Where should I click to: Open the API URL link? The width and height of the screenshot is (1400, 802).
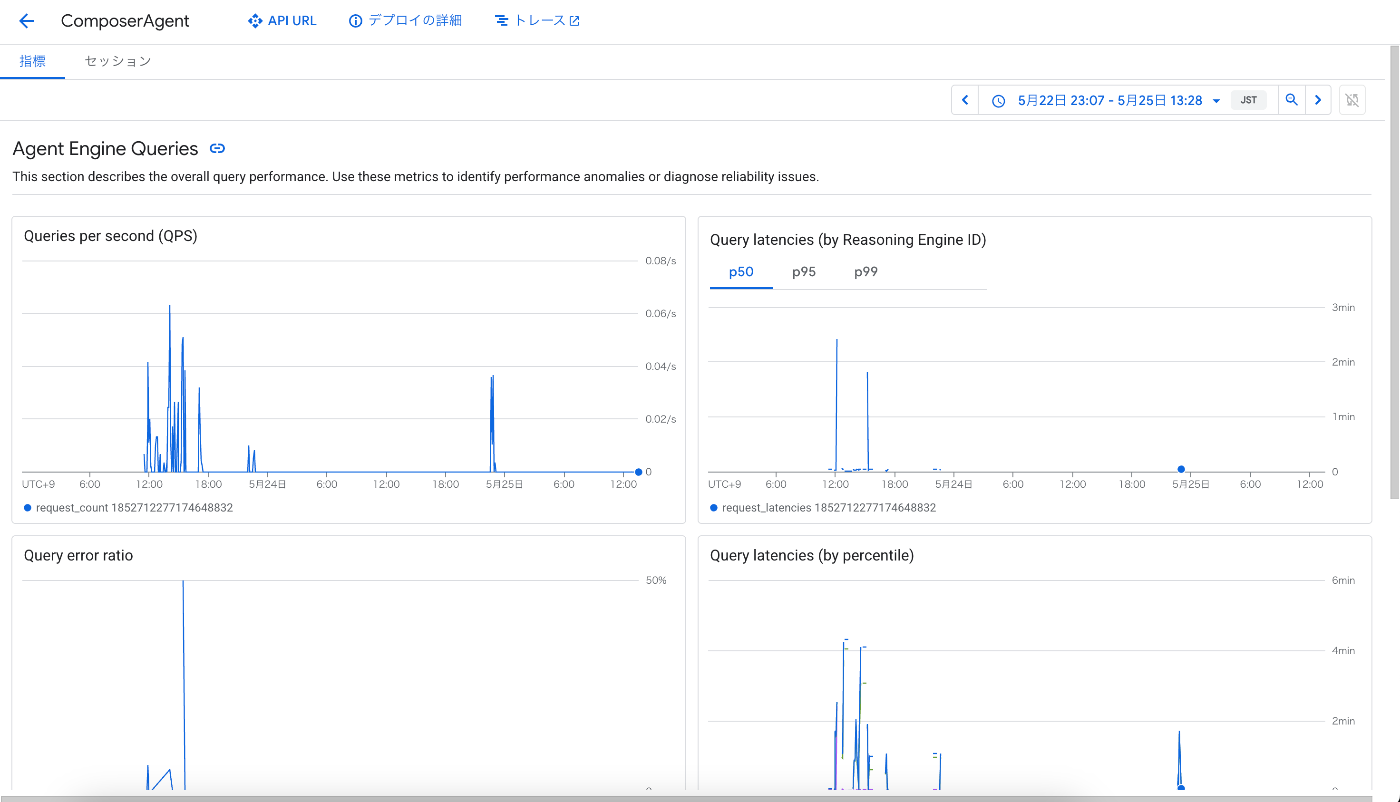282,21
